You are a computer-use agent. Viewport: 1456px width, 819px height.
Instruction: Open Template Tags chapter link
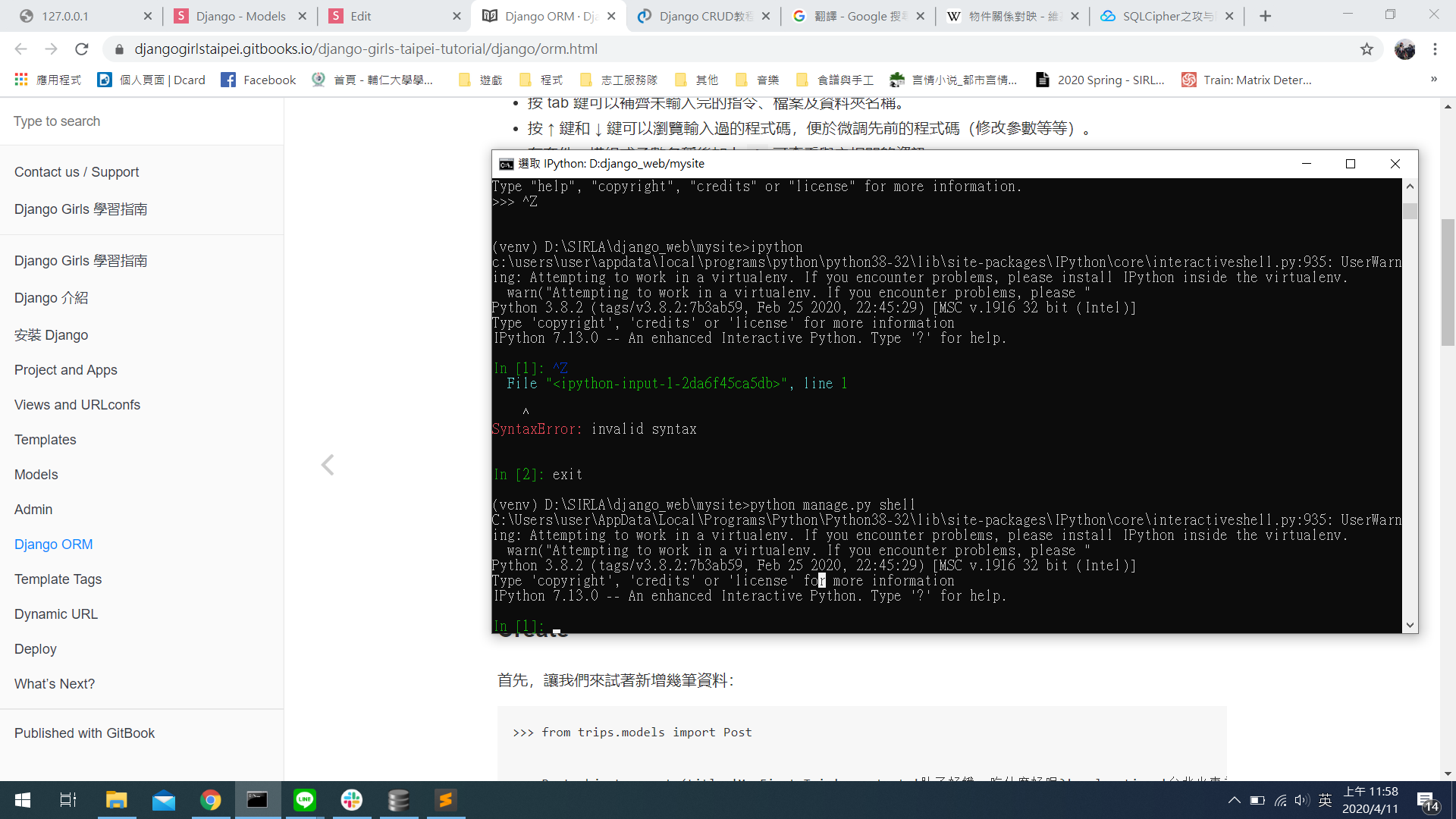pos(58,579)
